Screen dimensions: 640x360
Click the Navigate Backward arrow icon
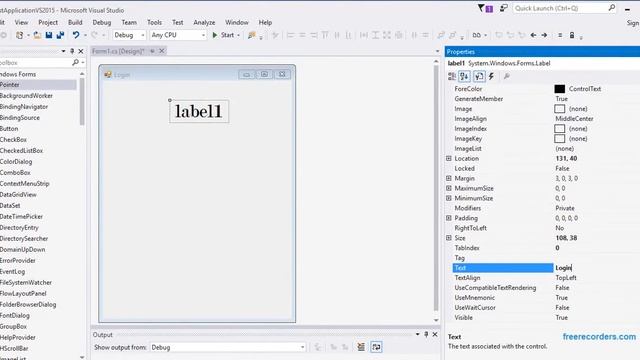[x=533, y=36]
